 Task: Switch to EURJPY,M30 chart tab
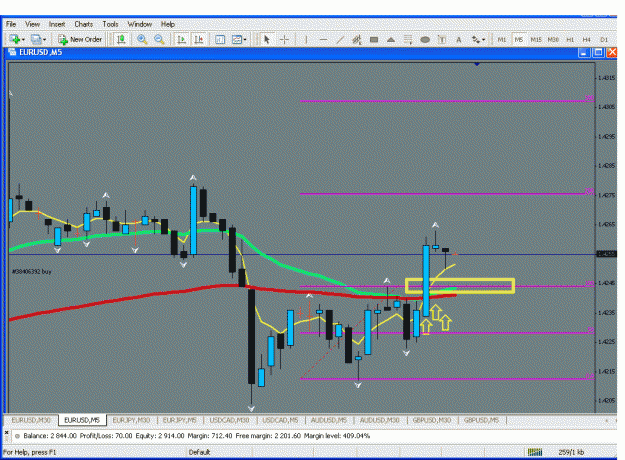pyautogui.click(x=131, y=420)
